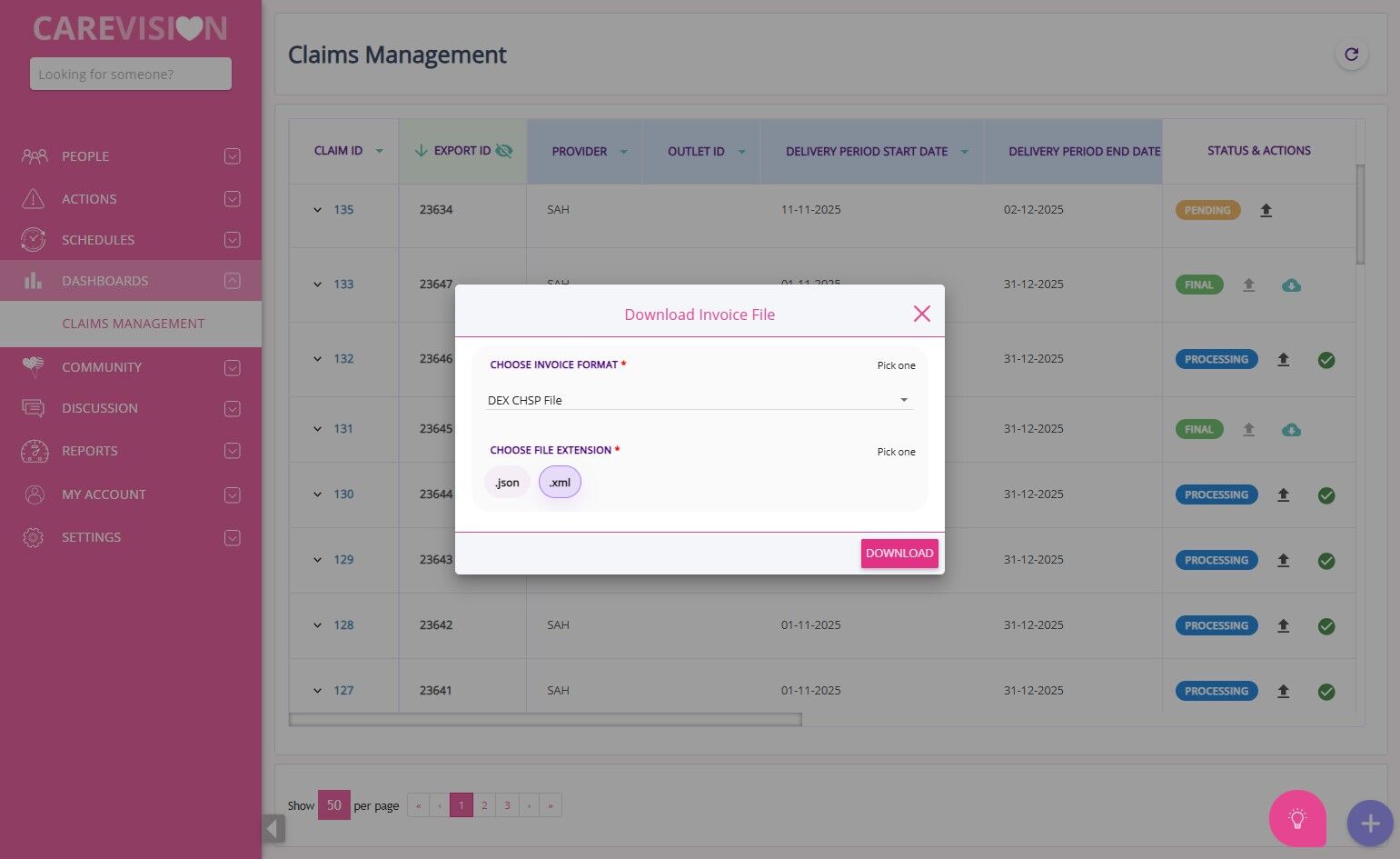Click the green approve checkmark for claim 132
Screen dimensions: 1400x859
coord(1326,360)
